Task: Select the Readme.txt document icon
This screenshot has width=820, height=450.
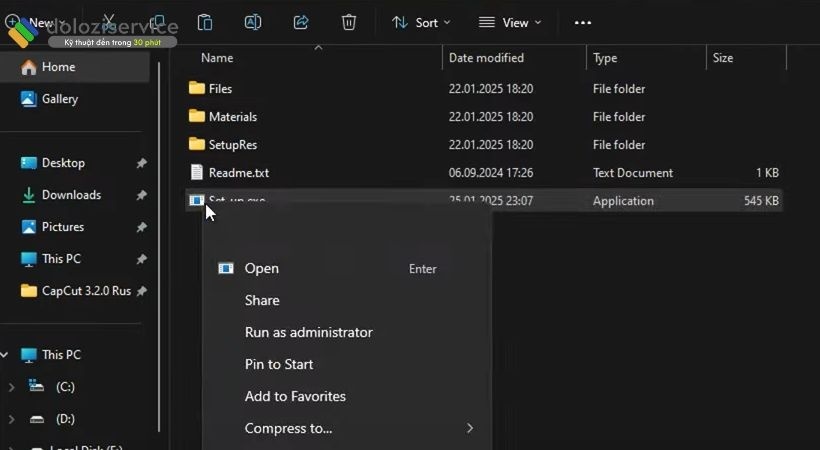Action: (197, 172)
